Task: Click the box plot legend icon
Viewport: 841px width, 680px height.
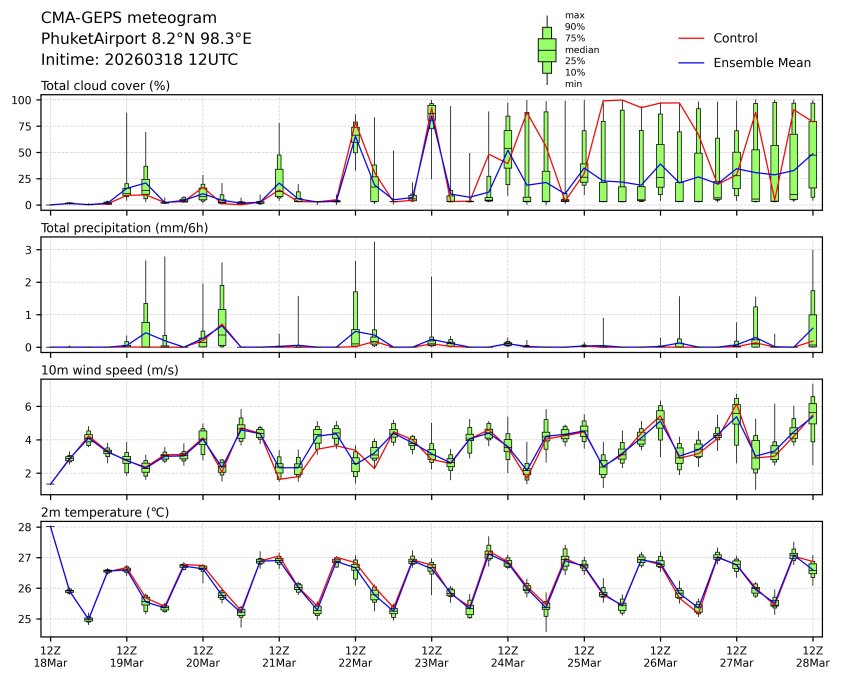Action: pos(547,49)
